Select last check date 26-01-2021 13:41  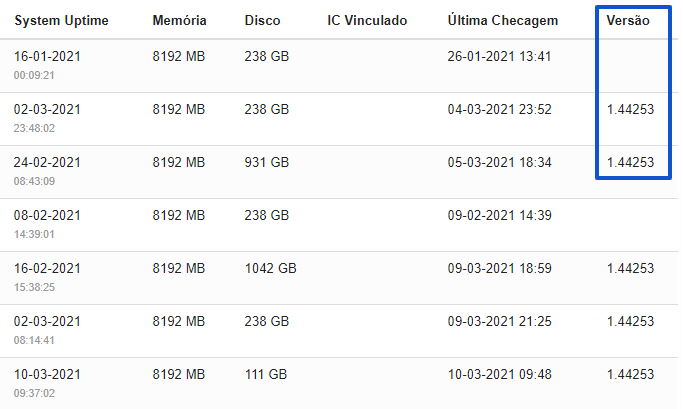click(x=499, y=57)
